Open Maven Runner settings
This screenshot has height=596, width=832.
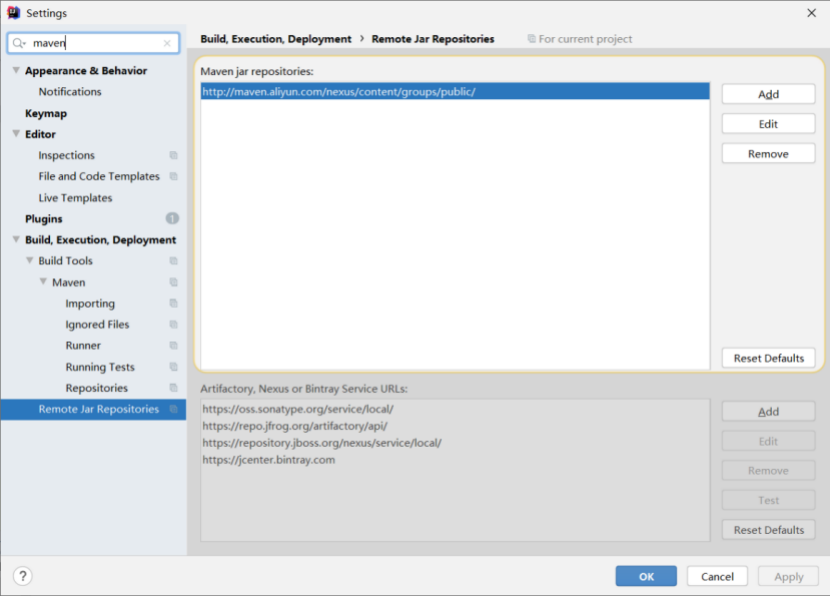(83, 345)
